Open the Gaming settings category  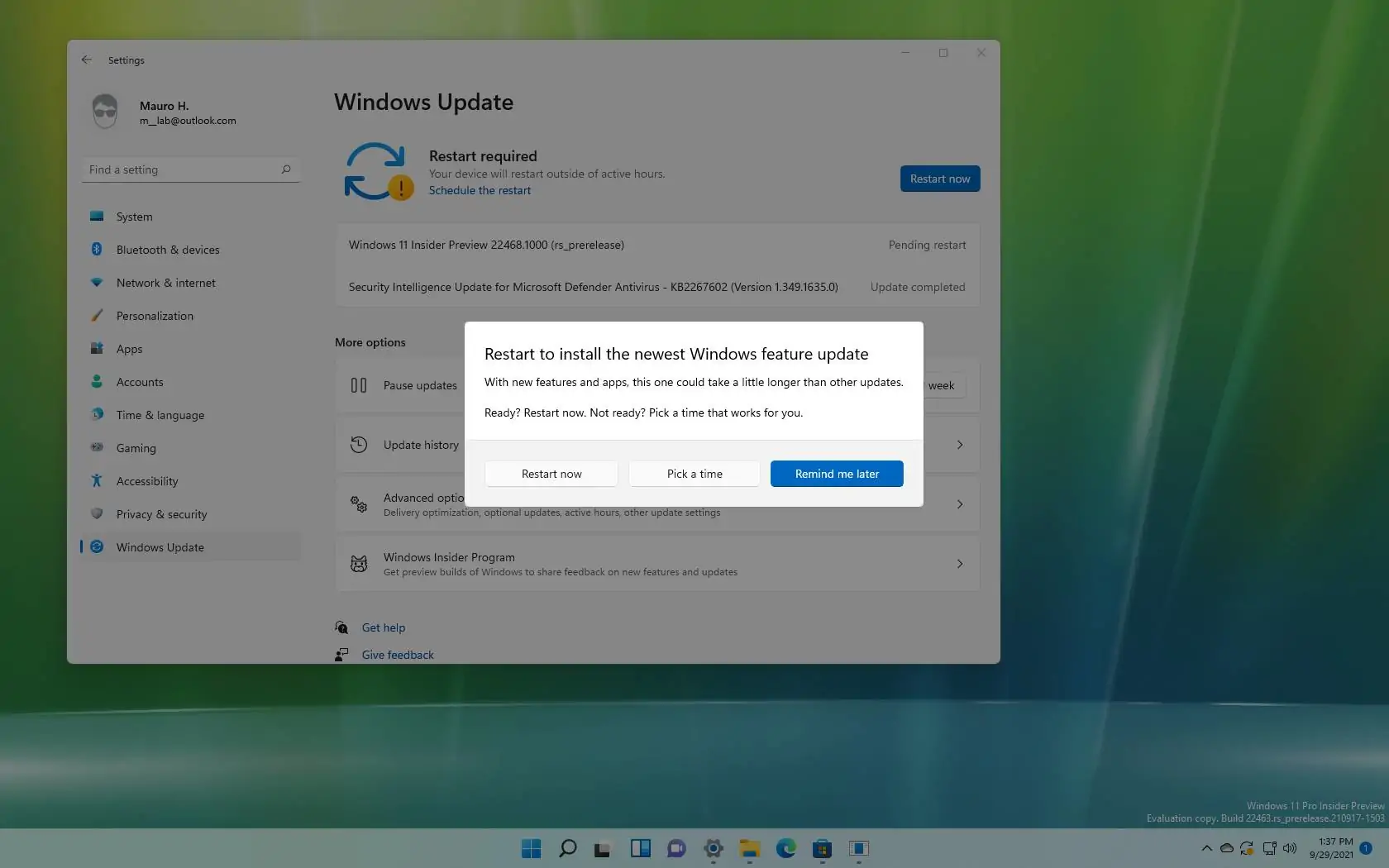pyautogui.click(x=134, y=448)
